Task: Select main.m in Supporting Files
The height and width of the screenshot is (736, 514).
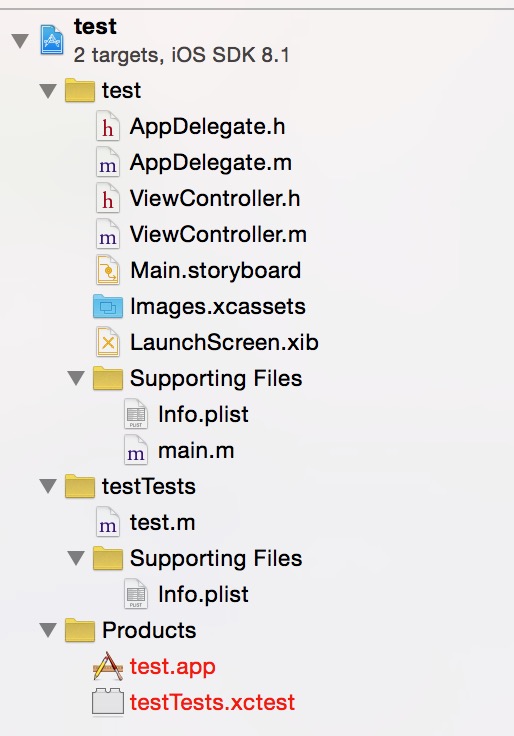Action: [x=196, y=451]
